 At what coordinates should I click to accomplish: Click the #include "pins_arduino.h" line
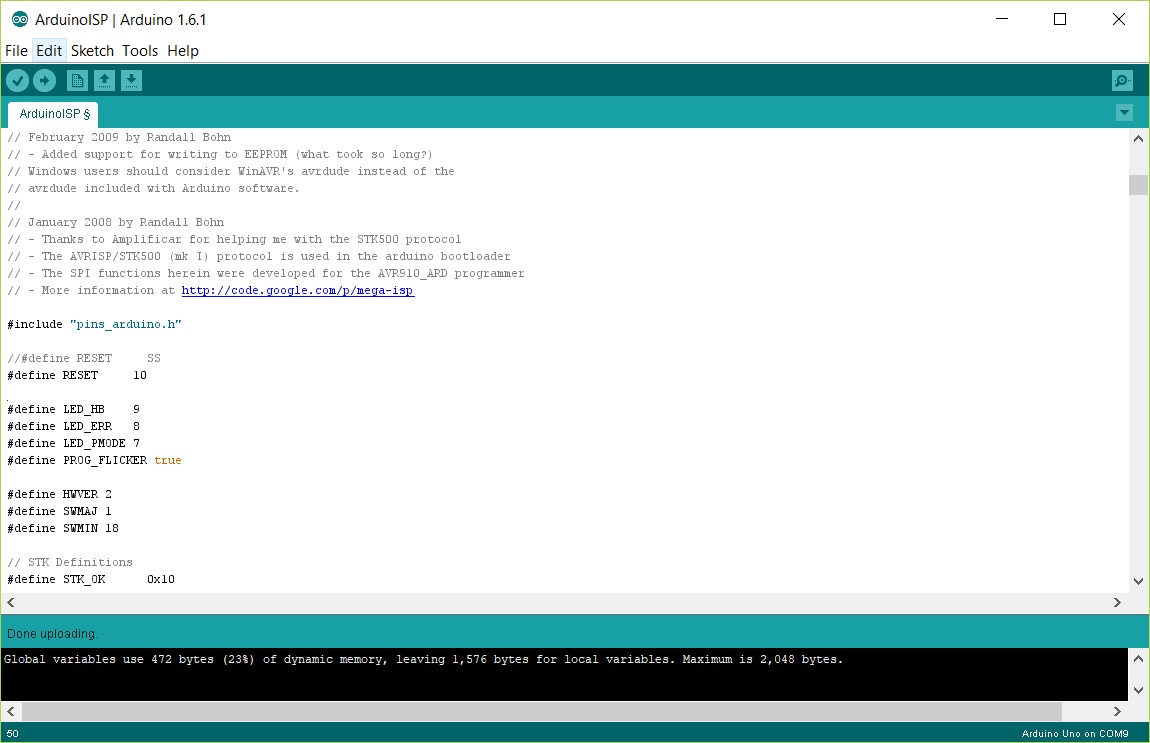click(x=94, y=324)
